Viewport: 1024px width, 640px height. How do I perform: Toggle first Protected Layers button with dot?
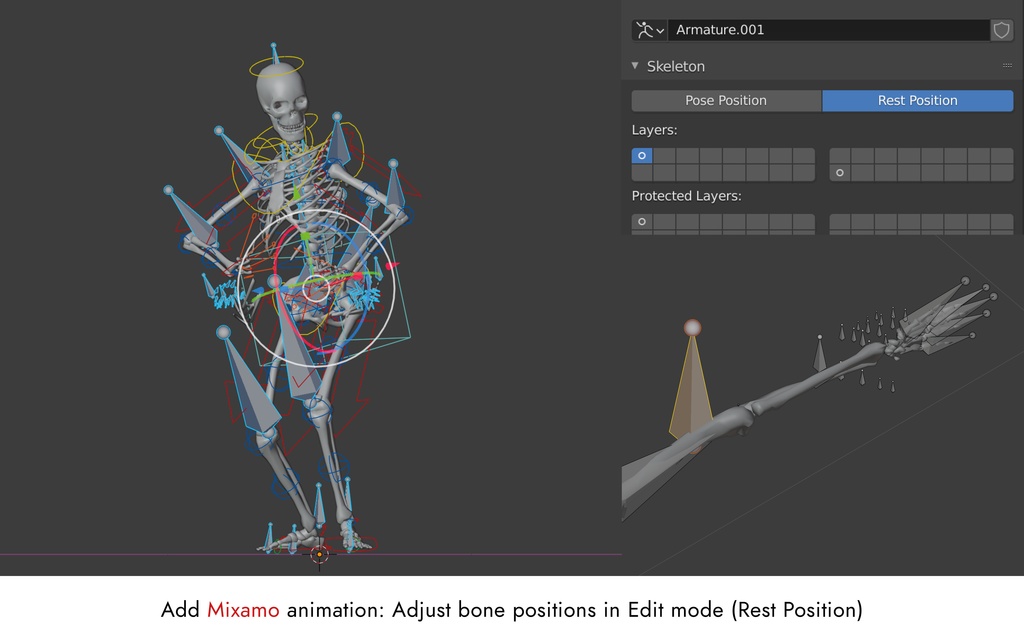coord(642,221)
